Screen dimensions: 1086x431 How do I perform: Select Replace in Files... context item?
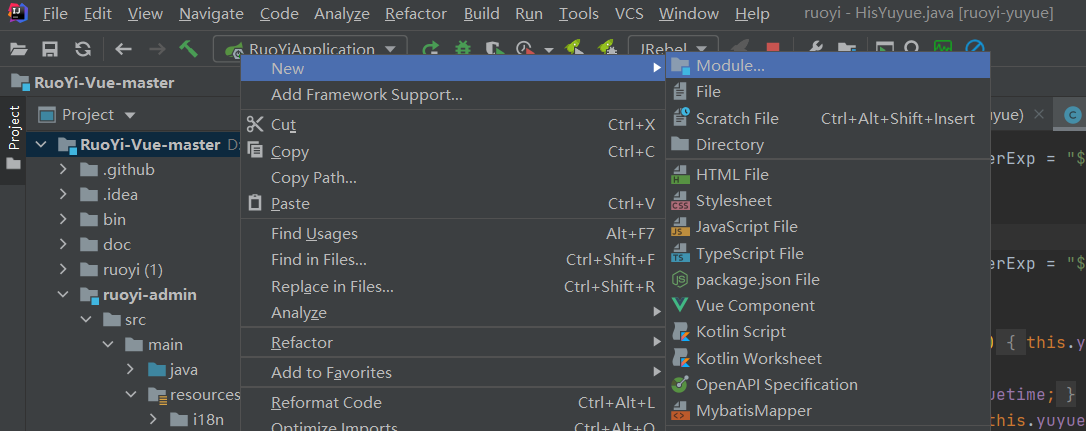coord(453,287)
